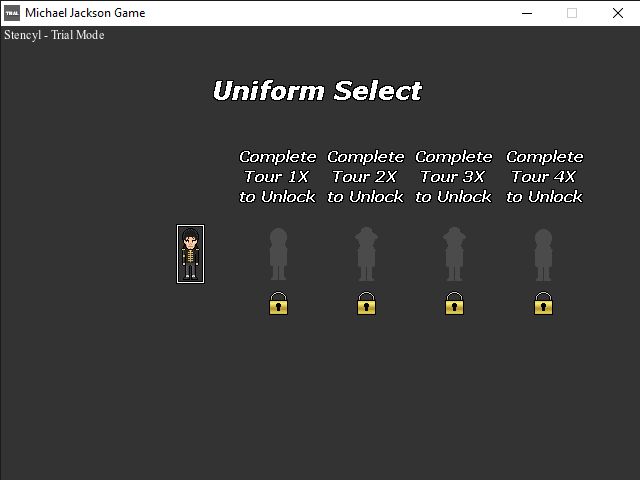Click the padlock icon for Tour 3X uniform

pyautogui.click(x=454, y=303)
